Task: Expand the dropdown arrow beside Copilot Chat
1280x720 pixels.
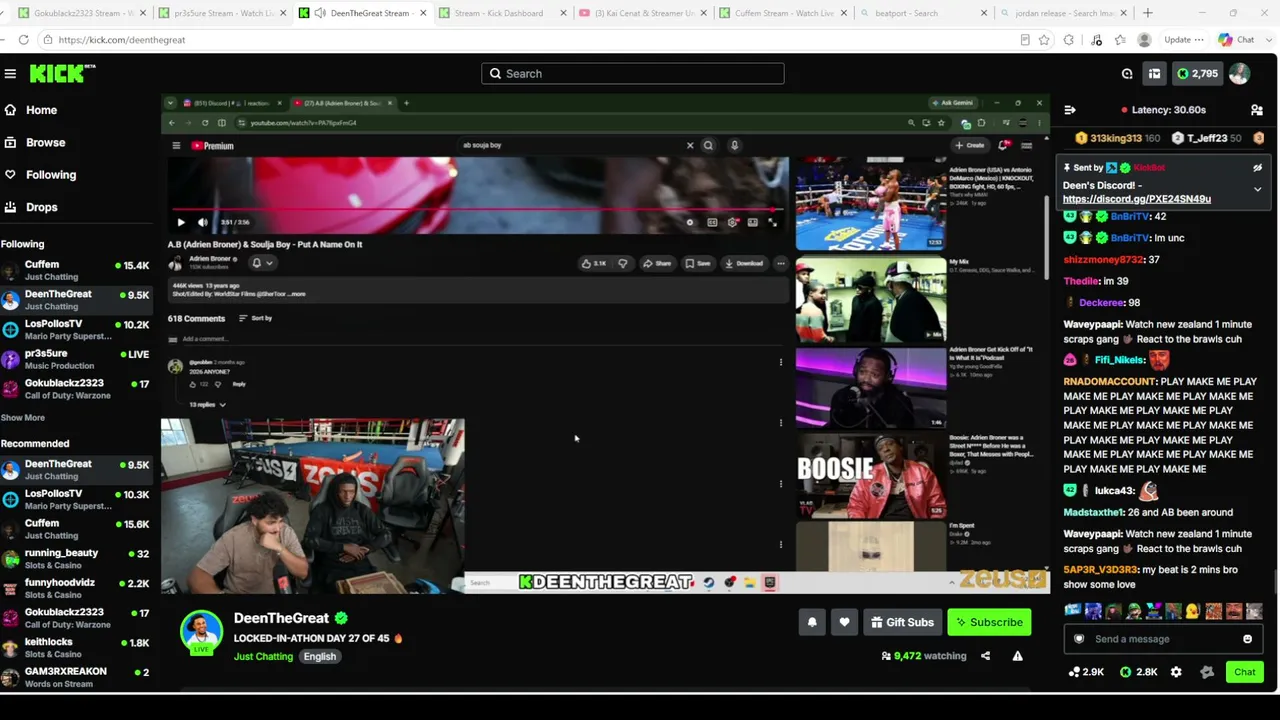Action: pyautogui.click(x=1268, y=40)
